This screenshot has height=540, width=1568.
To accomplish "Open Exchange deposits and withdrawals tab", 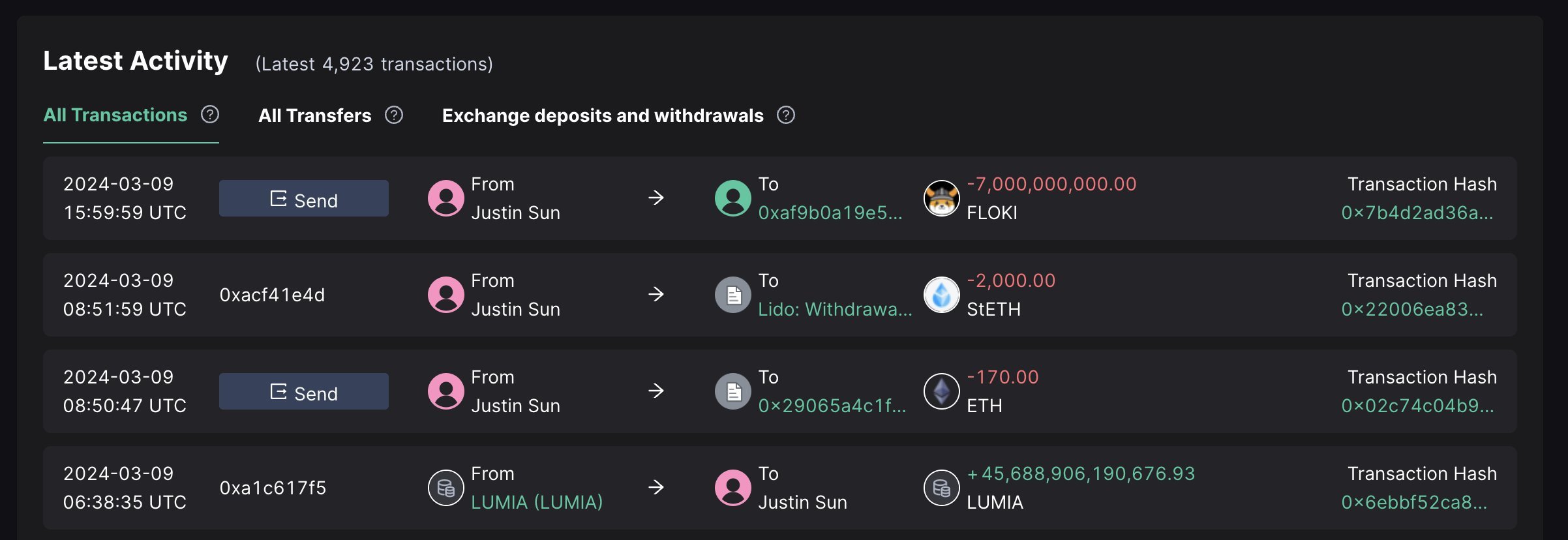I will tap(603, 115).
